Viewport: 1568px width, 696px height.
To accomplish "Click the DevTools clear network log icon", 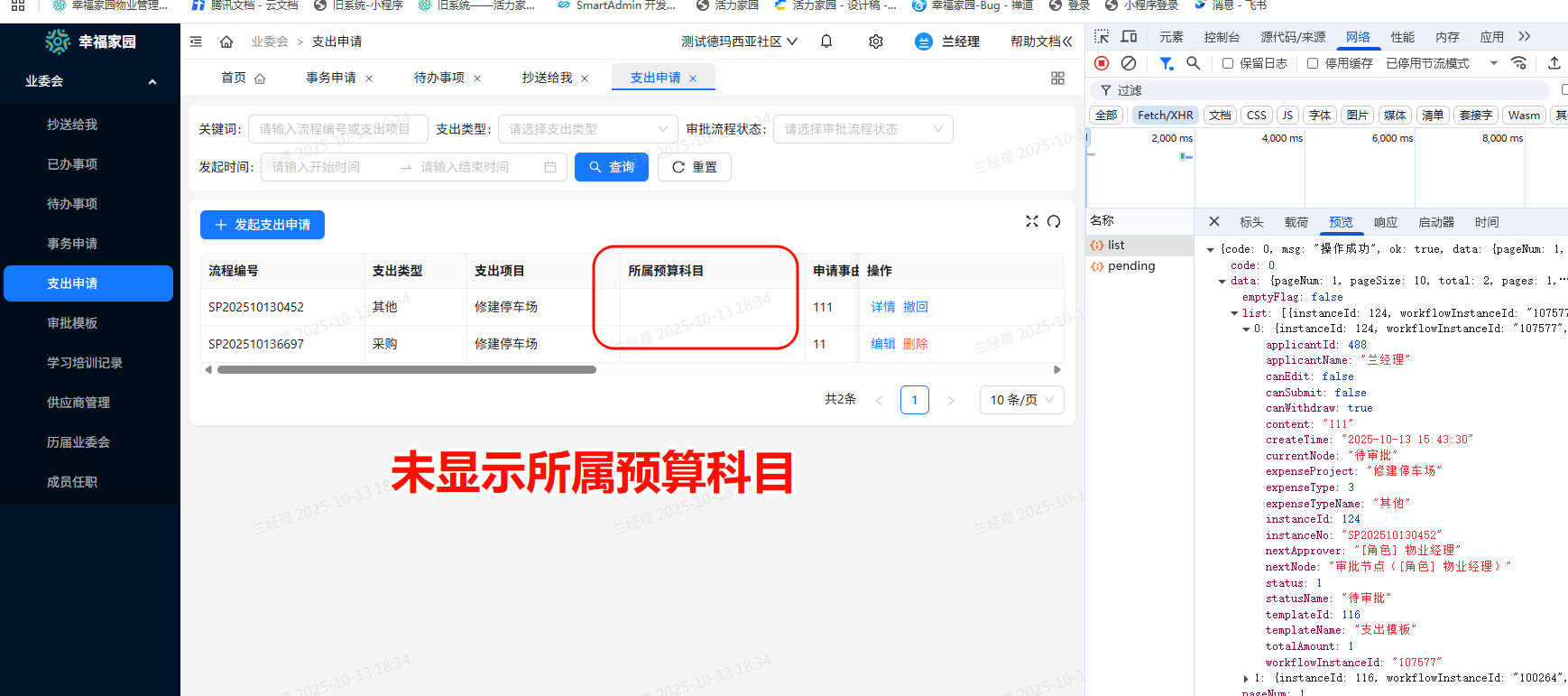I will pyautogui.click(x=1128, y=63).
